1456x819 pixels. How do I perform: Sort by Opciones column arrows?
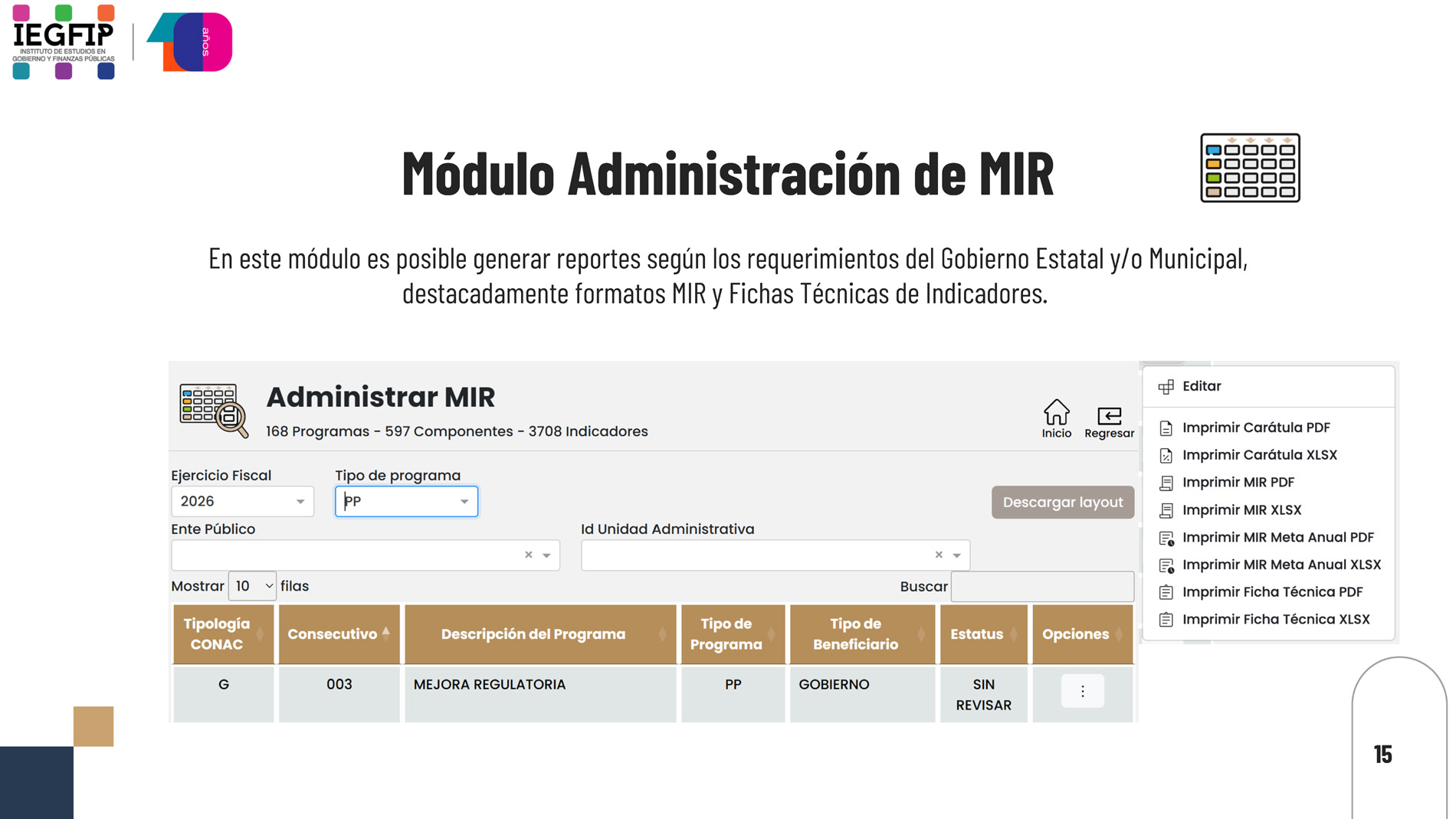[x=1119, y=634]
